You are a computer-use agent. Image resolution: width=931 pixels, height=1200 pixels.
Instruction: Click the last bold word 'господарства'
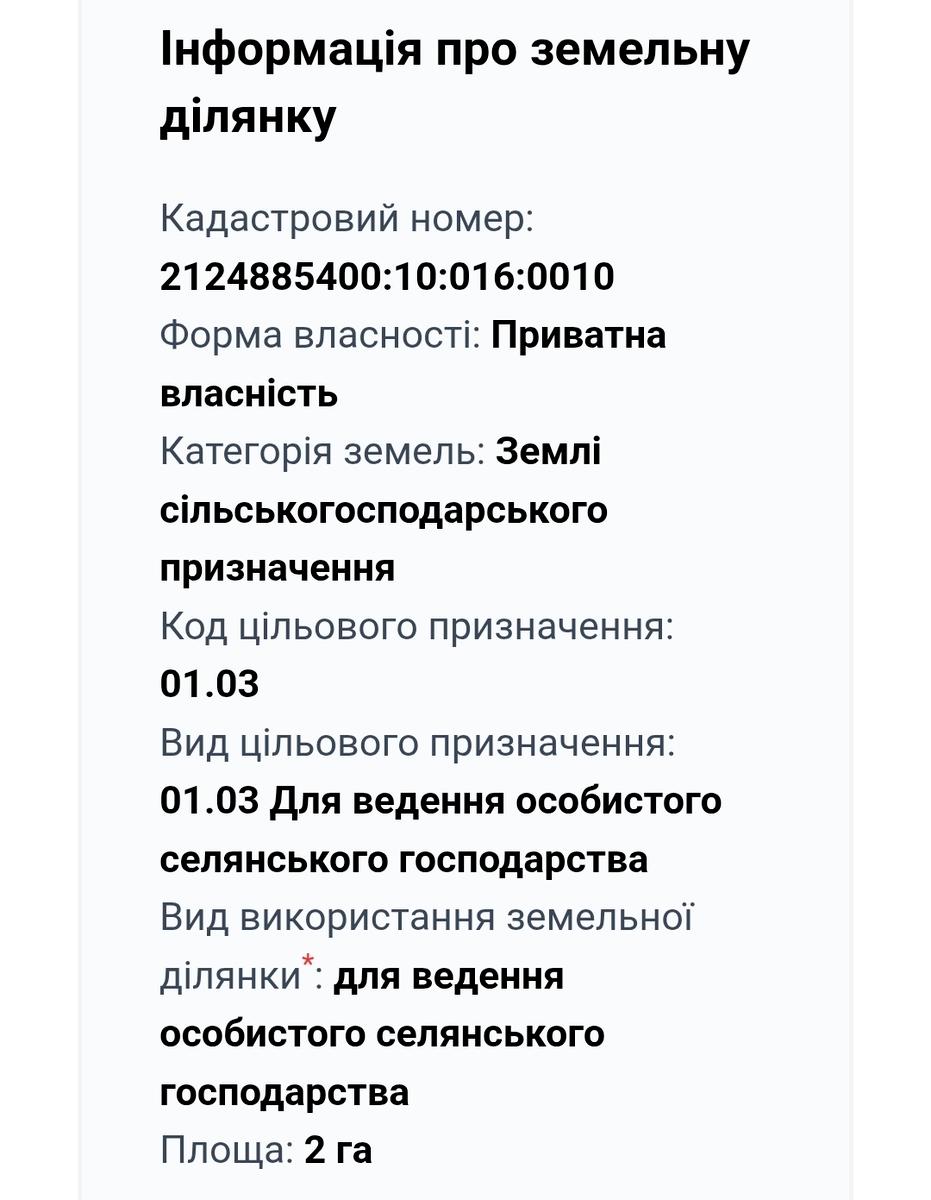coord(284,1092)
